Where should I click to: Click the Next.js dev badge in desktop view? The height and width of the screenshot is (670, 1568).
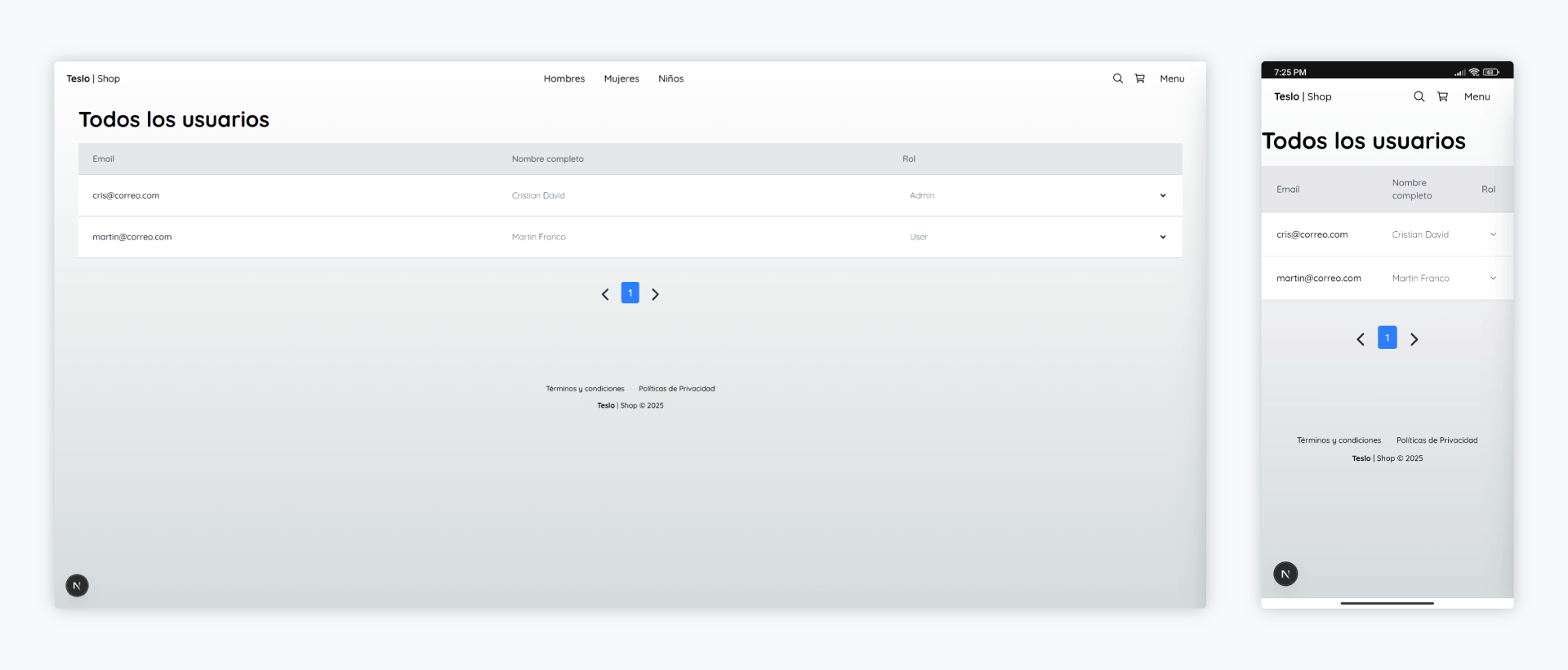click(x=77, y=585)
